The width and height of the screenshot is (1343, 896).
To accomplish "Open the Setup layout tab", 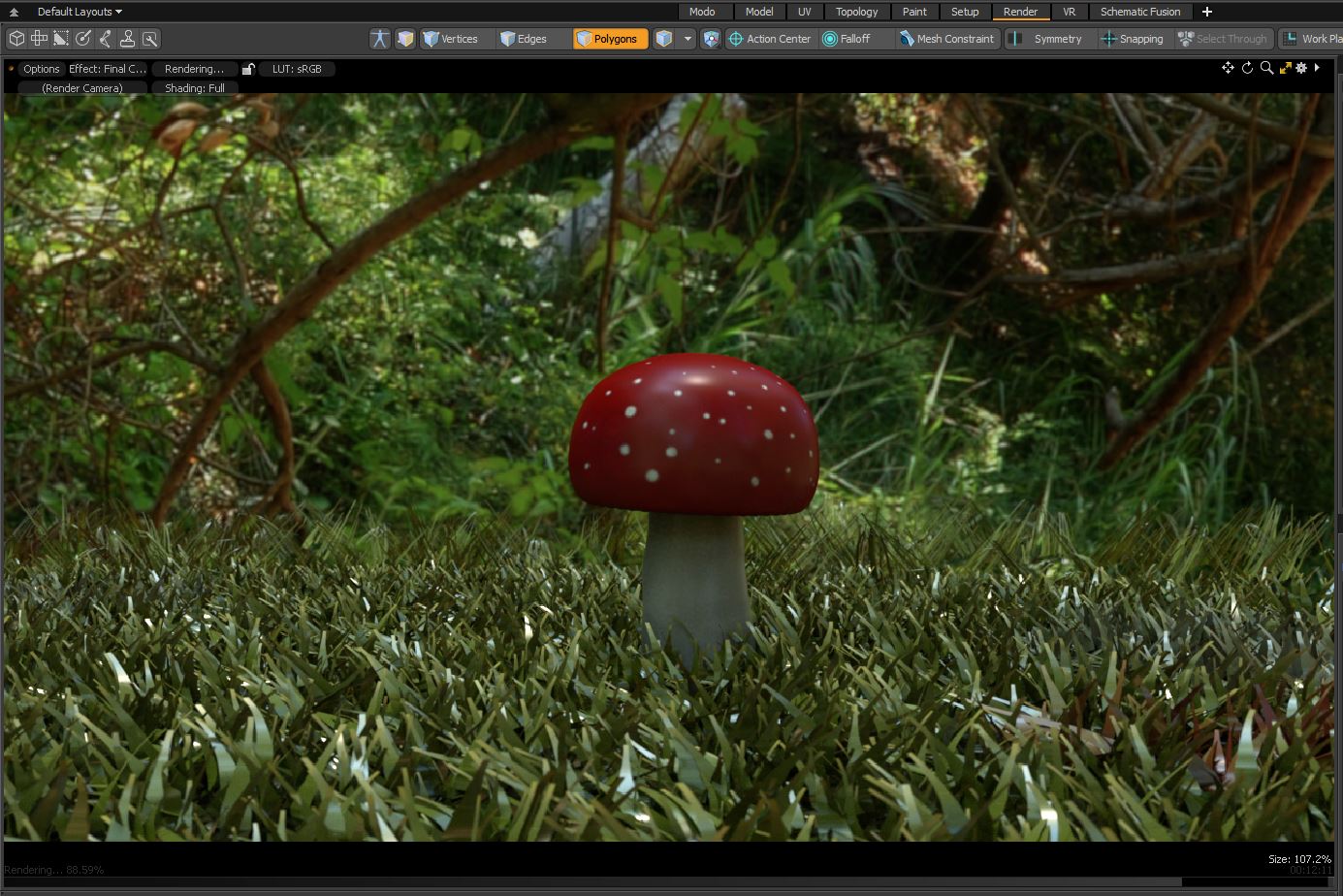I will tap(965, 12).
